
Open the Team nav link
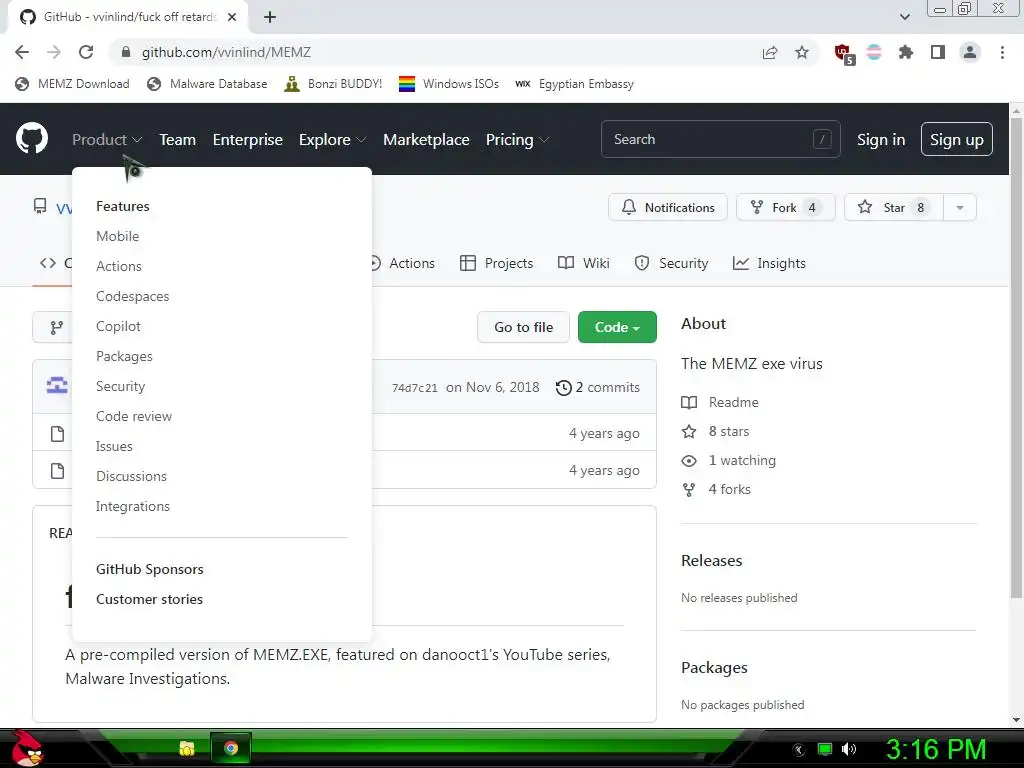coord(178,140)
